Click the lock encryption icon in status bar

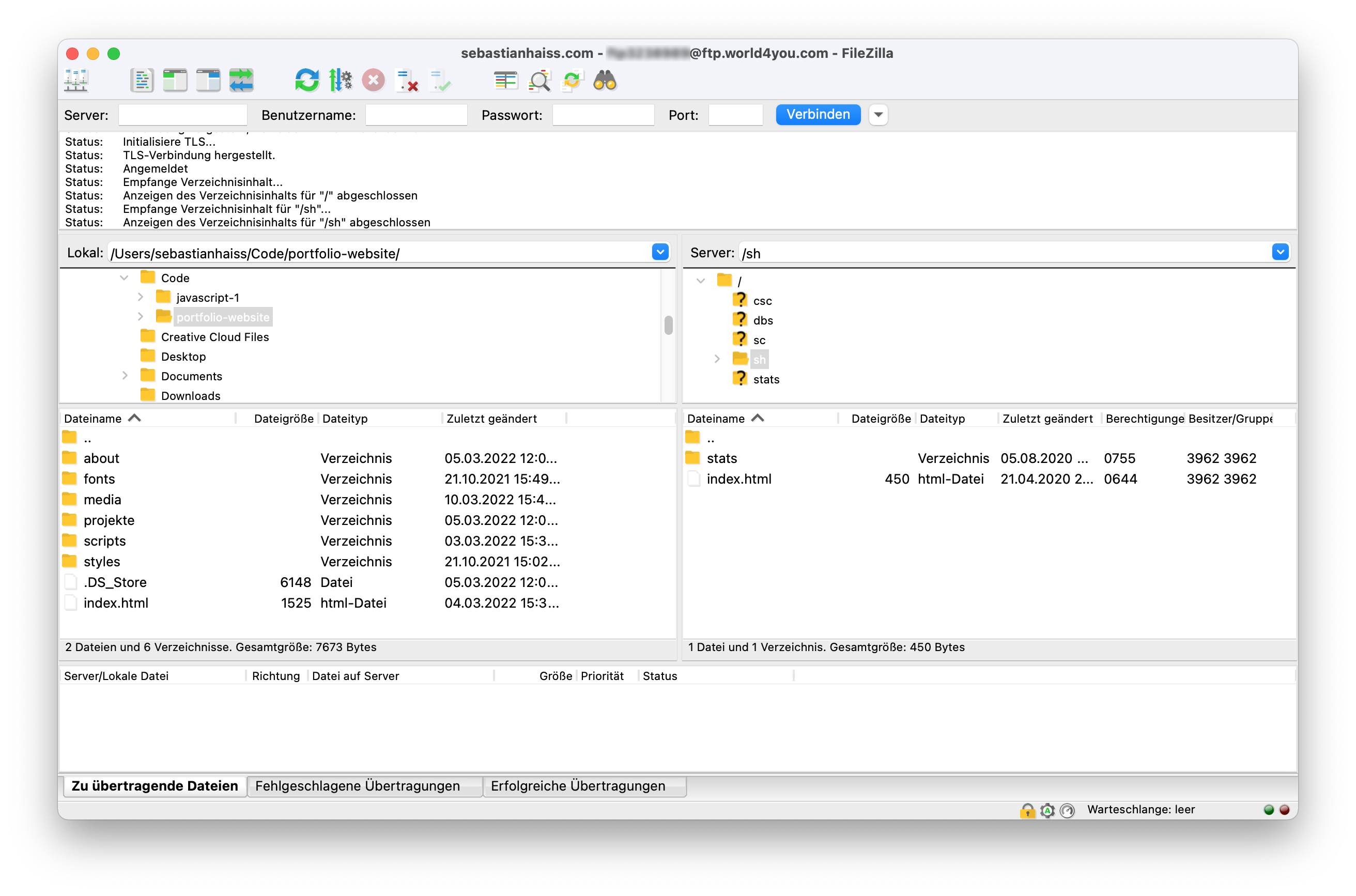(x=1027, y=810)
